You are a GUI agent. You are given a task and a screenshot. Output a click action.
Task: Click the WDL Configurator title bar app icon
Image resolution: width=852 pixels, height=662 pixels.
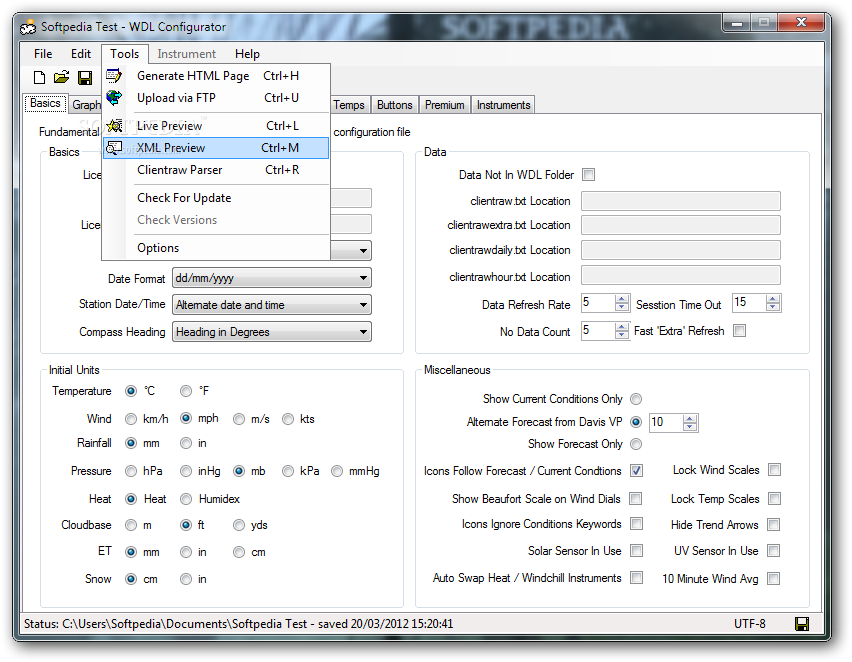point(28,27)
